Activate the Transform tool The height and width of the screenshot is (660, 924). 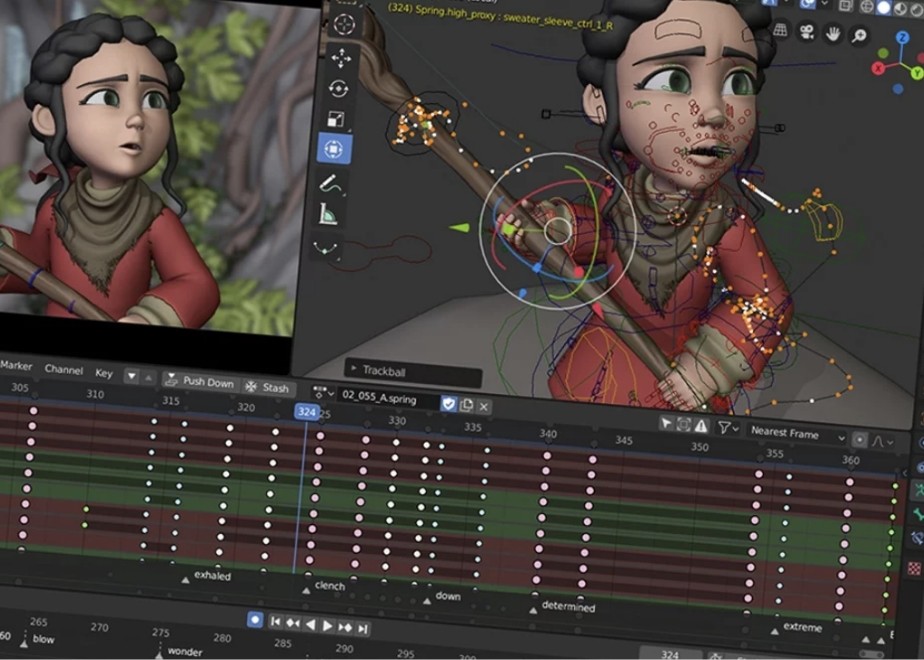point(334,150)
